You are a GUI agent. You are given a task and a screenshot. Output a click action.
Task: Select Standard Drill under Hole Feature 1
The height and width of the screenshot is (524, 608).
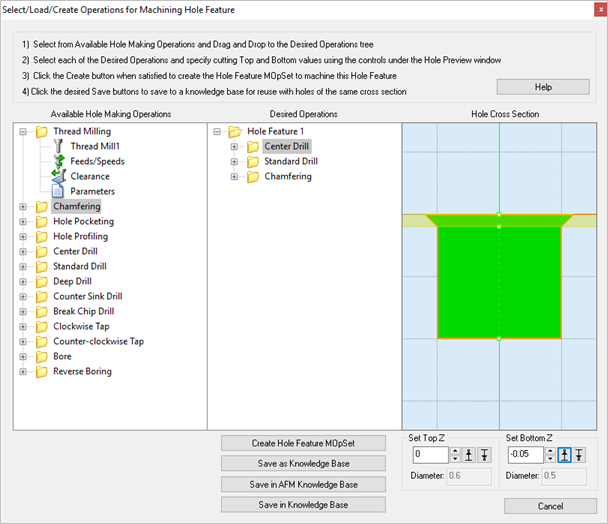291,161
